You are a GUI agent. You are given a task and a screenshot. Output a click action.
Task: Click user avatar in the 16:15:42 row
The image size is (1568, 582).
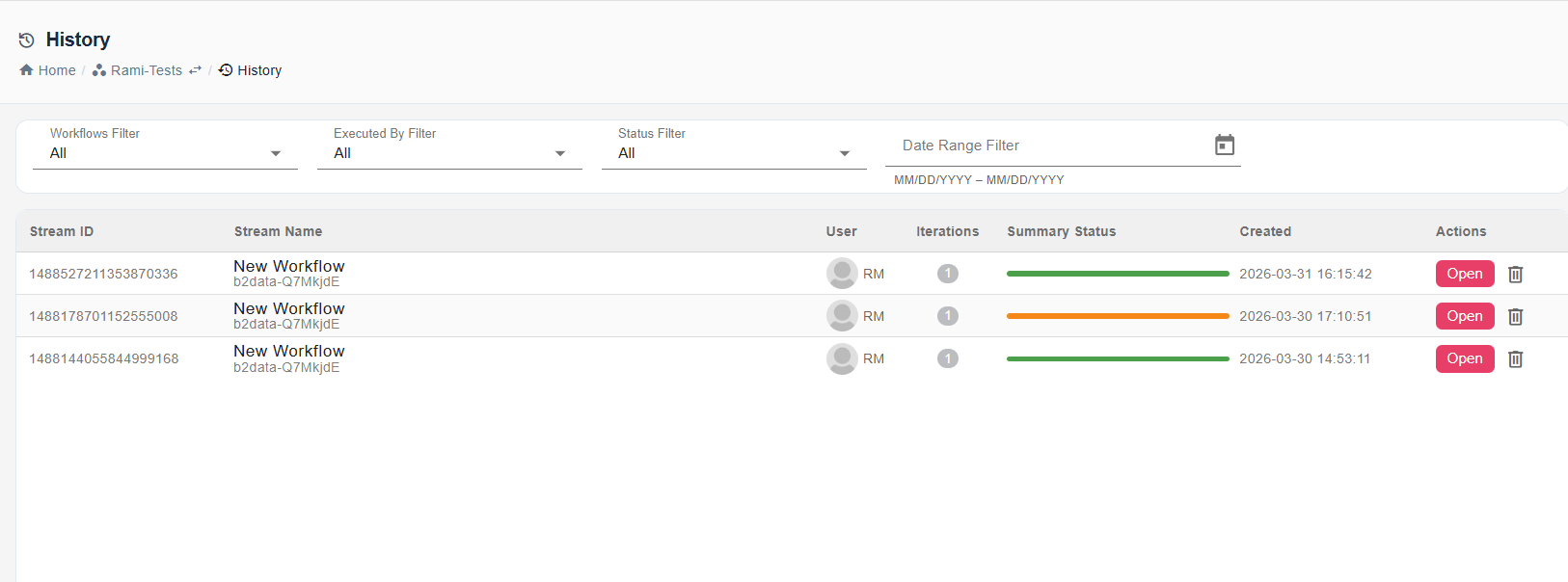coord(842,274)
